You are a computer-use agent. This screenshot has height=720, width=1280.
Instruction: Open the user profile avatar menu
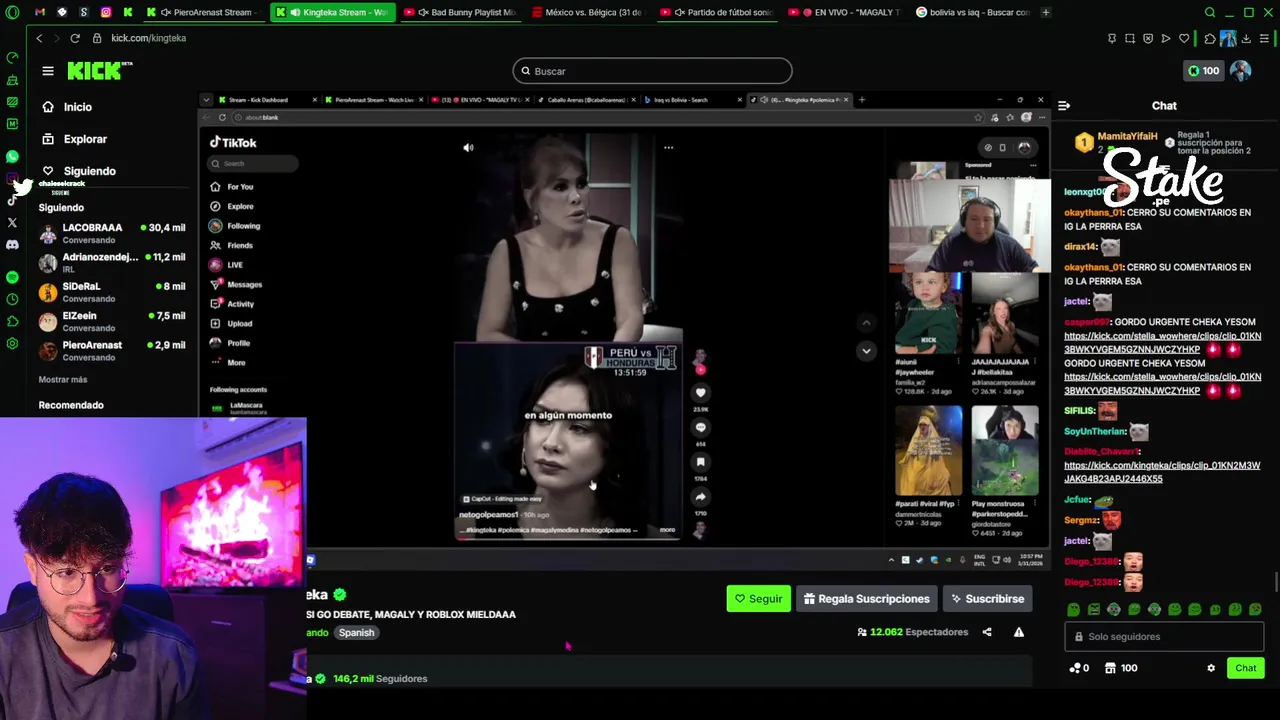point(1241,71)
